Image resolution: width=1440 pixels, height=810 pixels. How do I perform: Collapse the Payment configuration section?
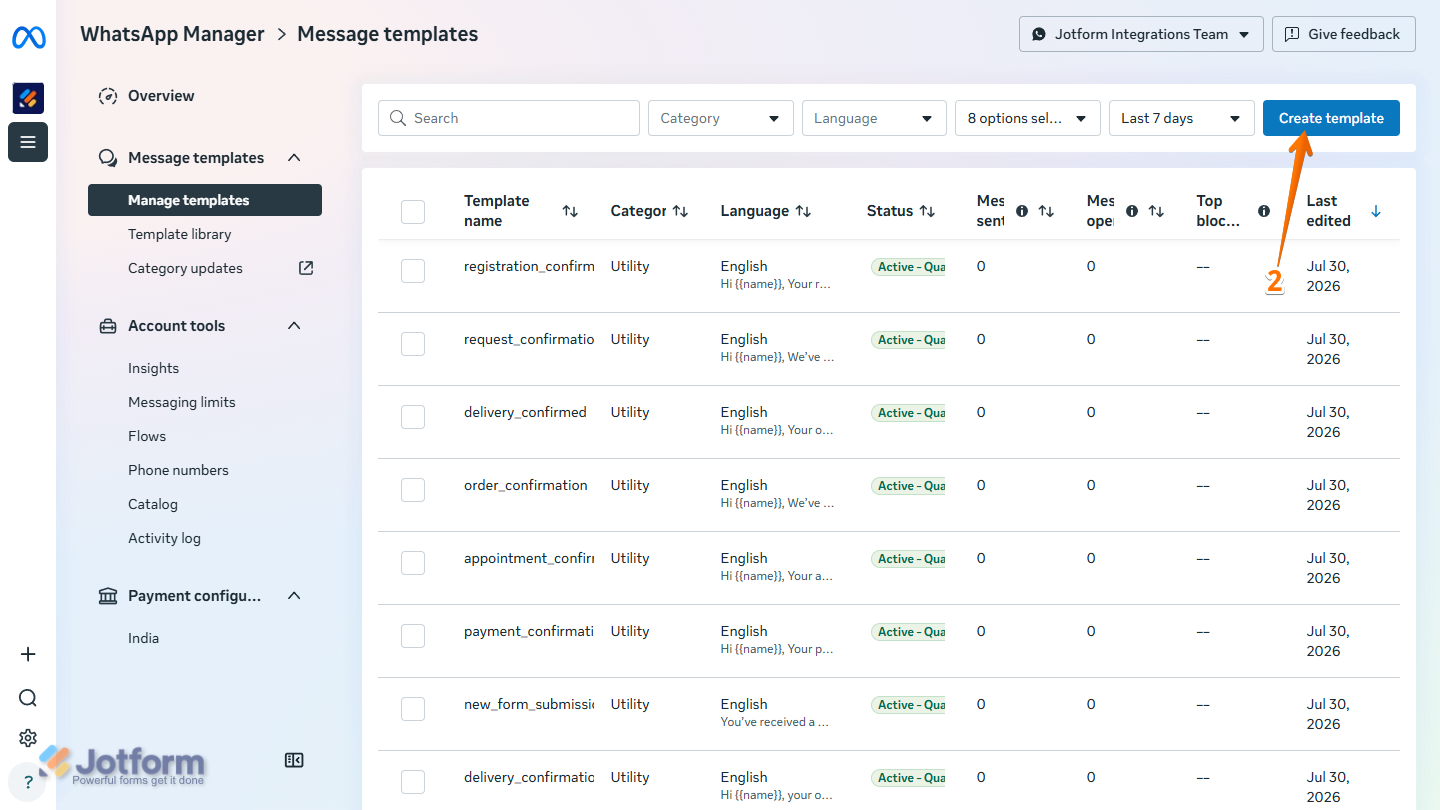[x=294, y=596]
